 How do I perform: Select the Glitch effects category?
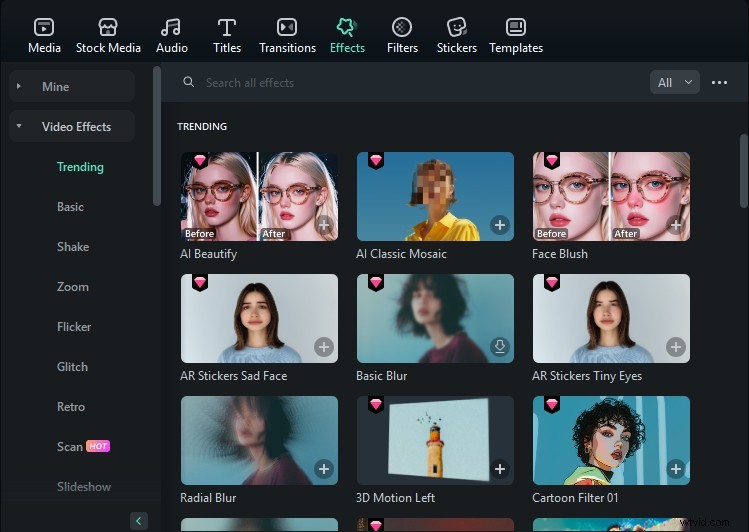72,367
